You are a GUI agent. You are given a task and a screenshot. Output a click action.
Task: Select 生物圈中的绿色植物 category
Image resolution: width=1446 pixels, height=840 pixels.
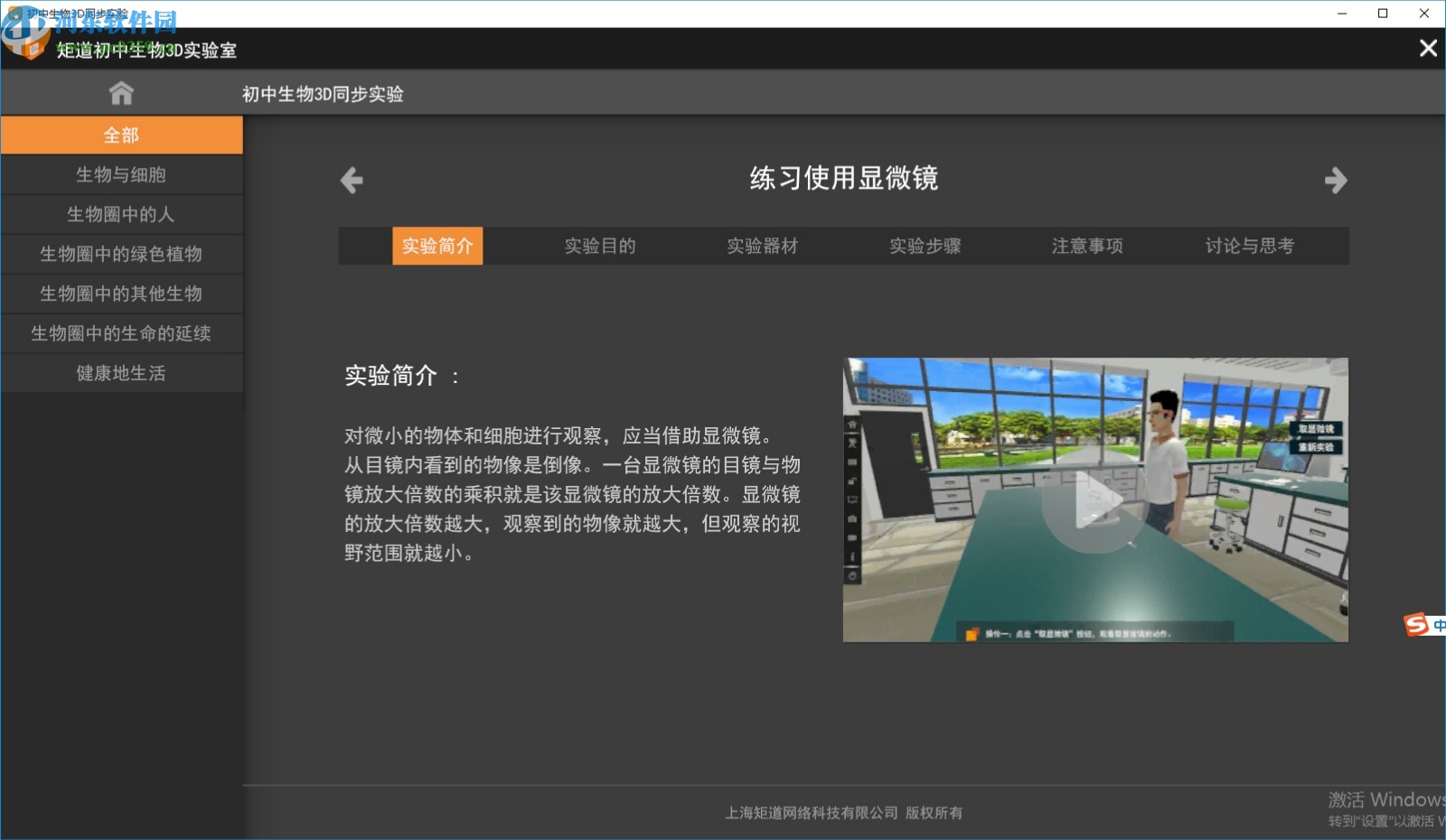tap(121, 255)
